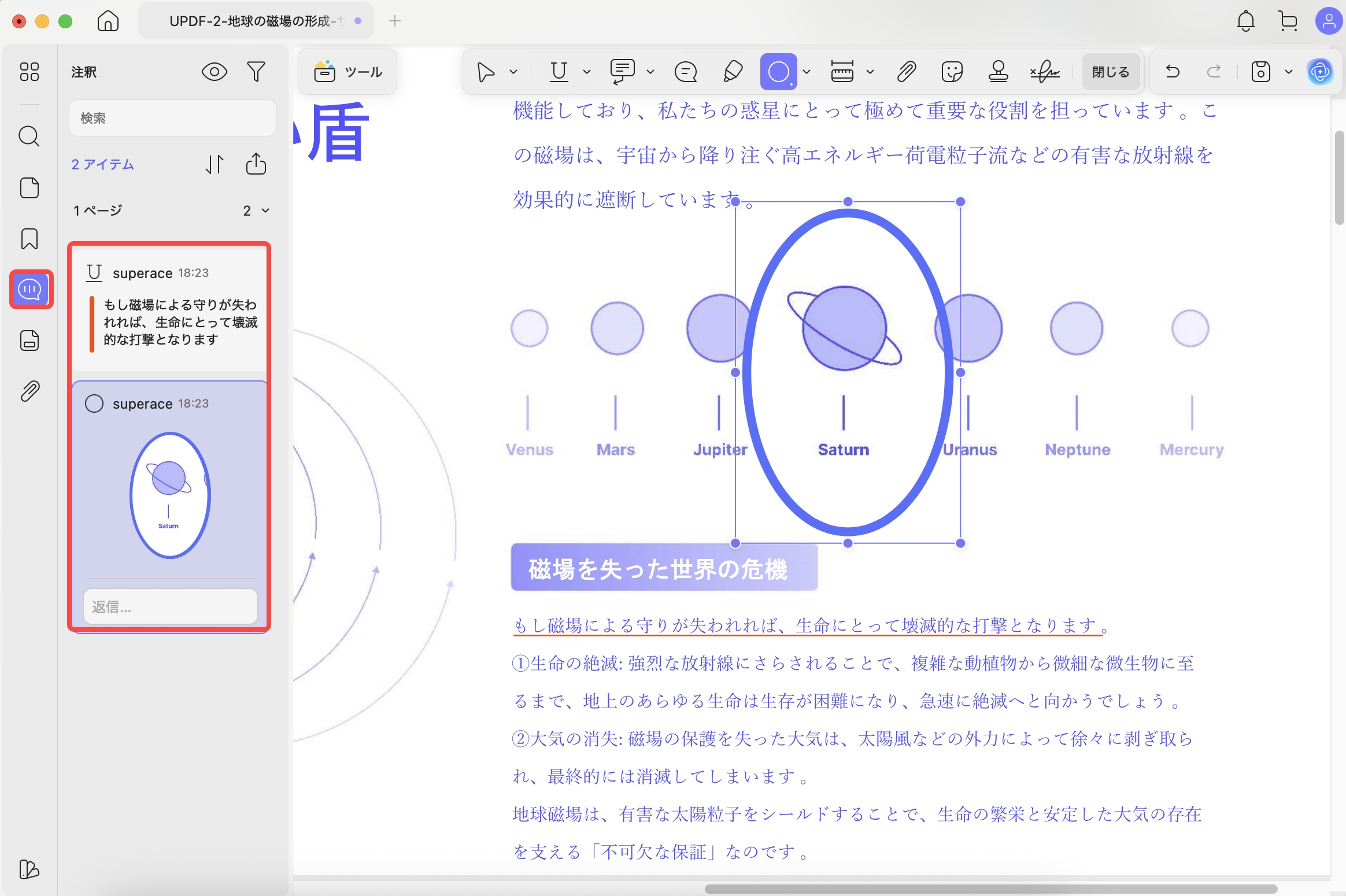The height and width of the screenshot is (896, 1346).
Task: Select the sticker tool icon
Action: pos(952,72)
